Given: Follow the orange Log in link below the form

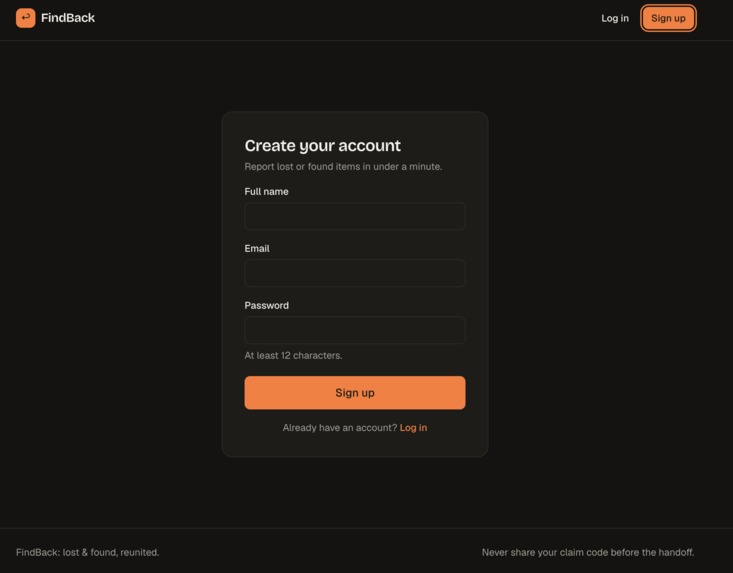Looking at the screenshot, I should (413, 428).
